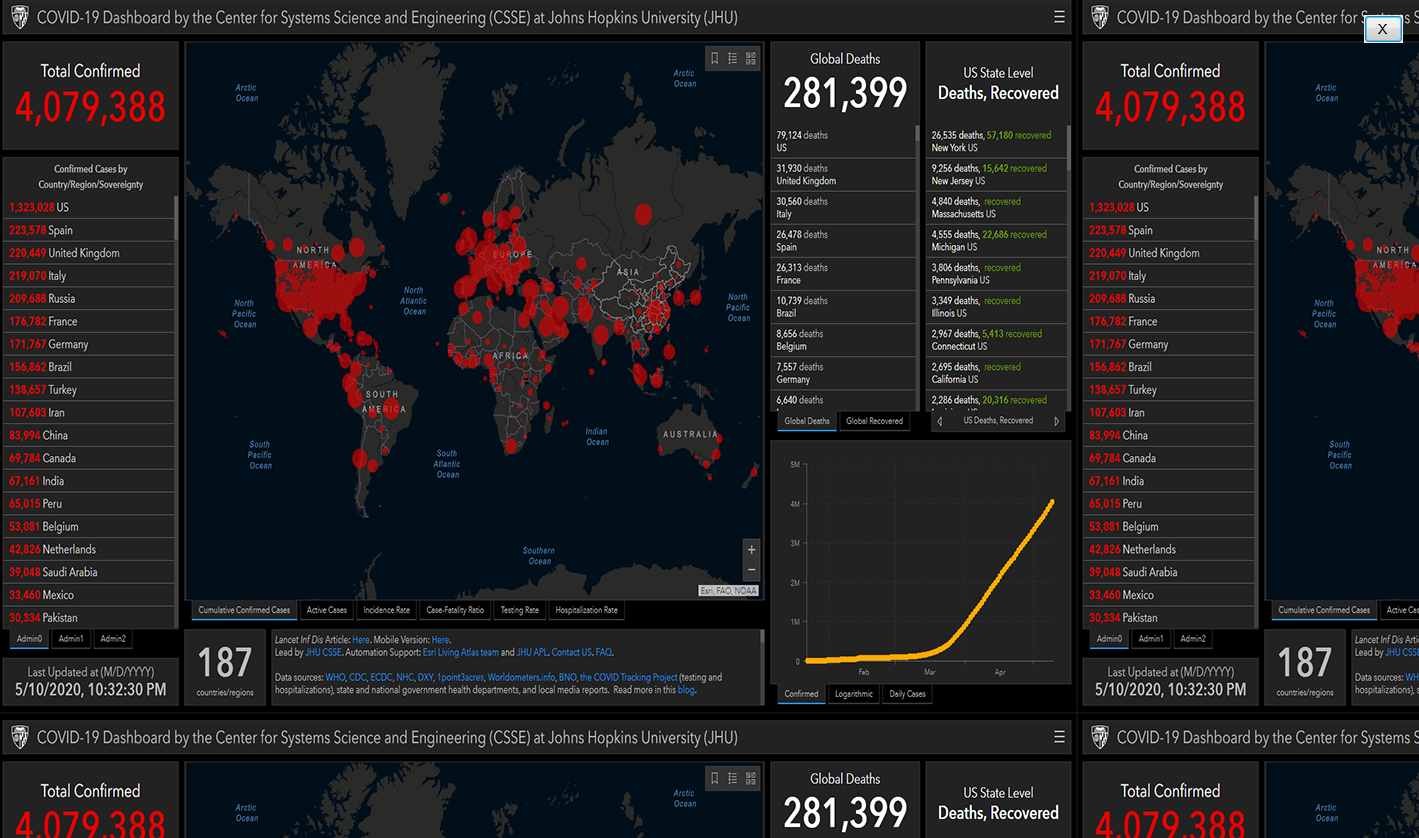Select the Confirmed chart tab
This screenshot has height=838, width=1419.
tap(801, 694)
